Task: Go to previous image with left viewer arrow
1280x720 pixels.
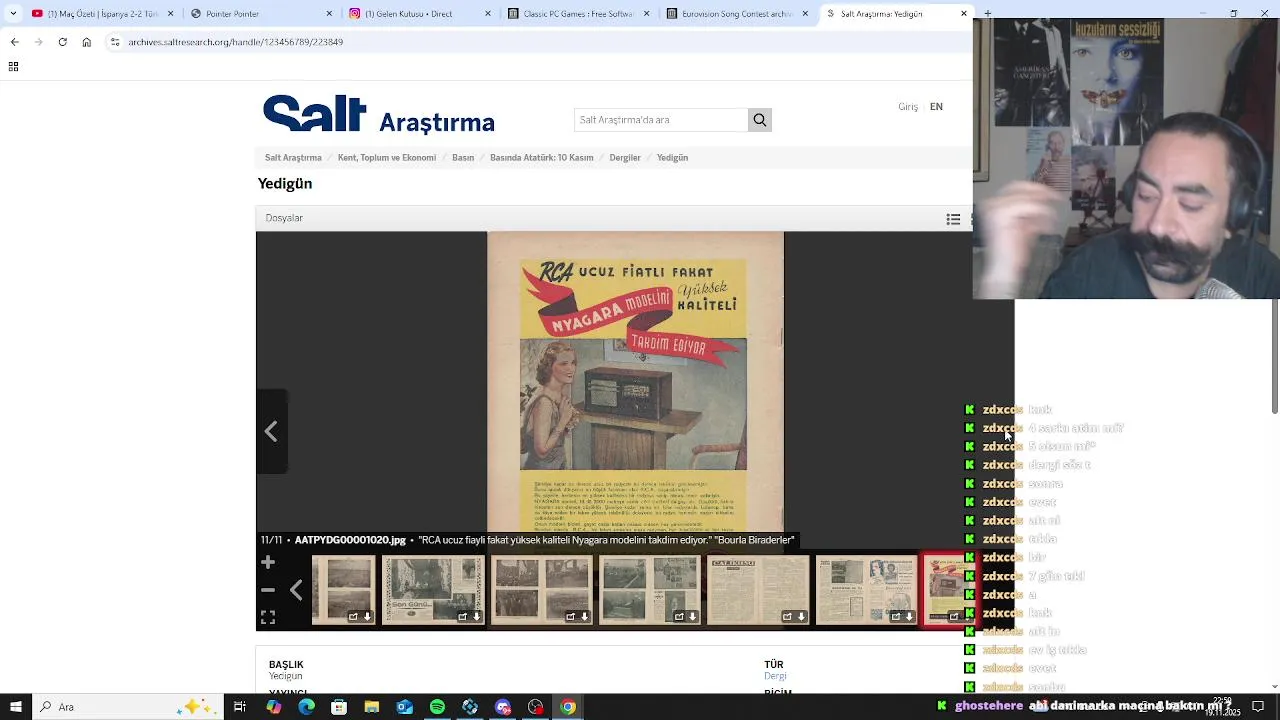Action: 271,431
